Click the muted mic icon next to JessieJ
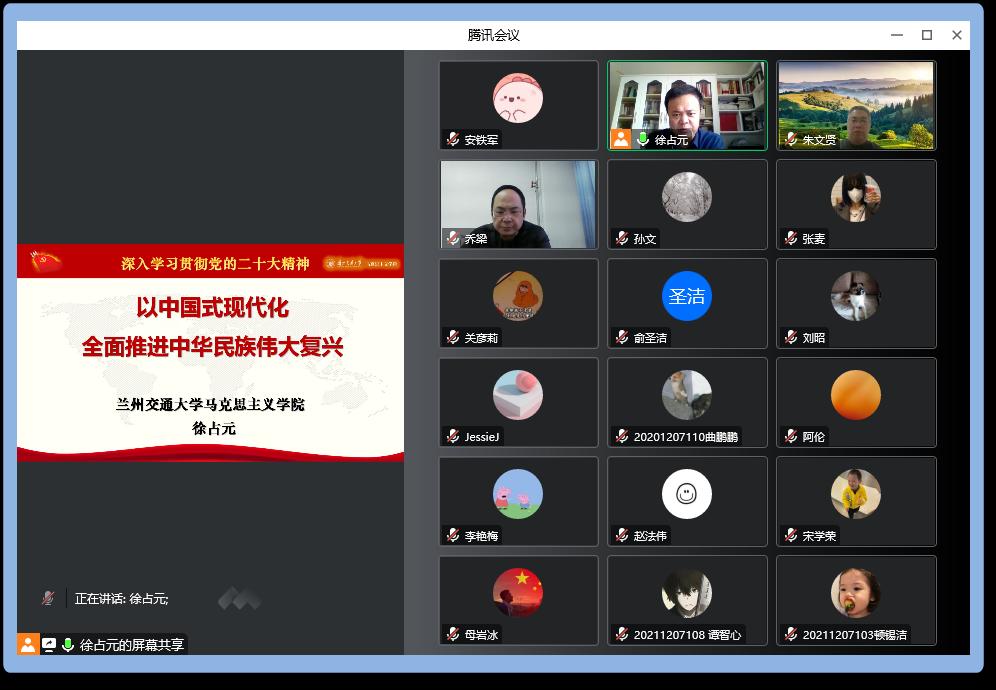This screenshot has height=690, width=996. tap(453, 437)
